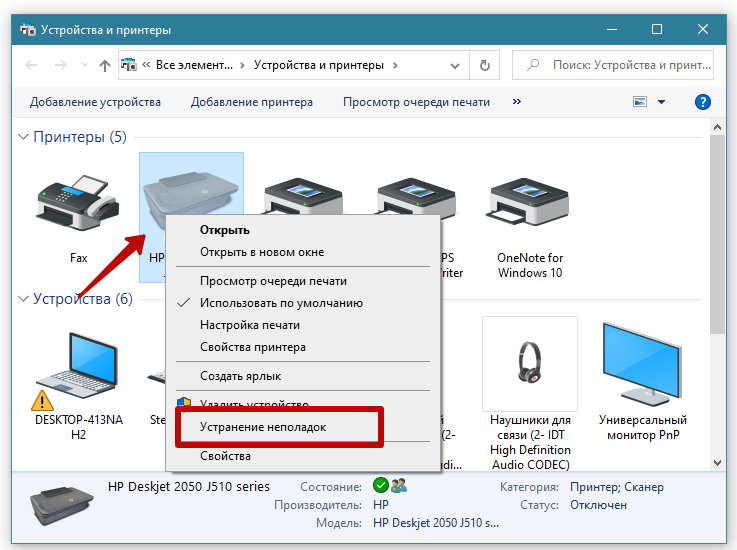Collapse the Принтеры (5) group

point(23,137)
